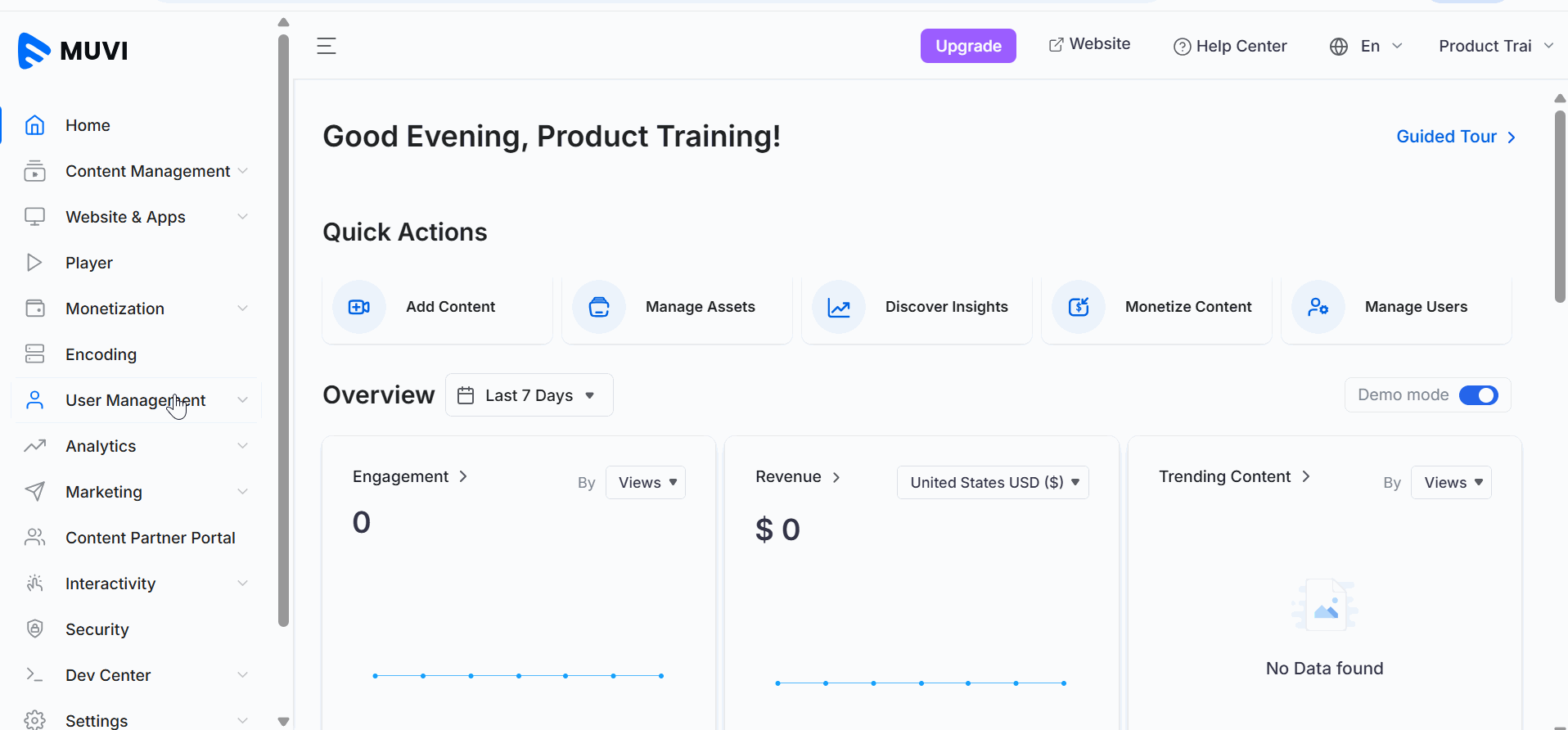Click the Discover Insights chart icon
The height and width of the screenshot is (730, 1568).
pyautogui.click(x=839, y=307)
